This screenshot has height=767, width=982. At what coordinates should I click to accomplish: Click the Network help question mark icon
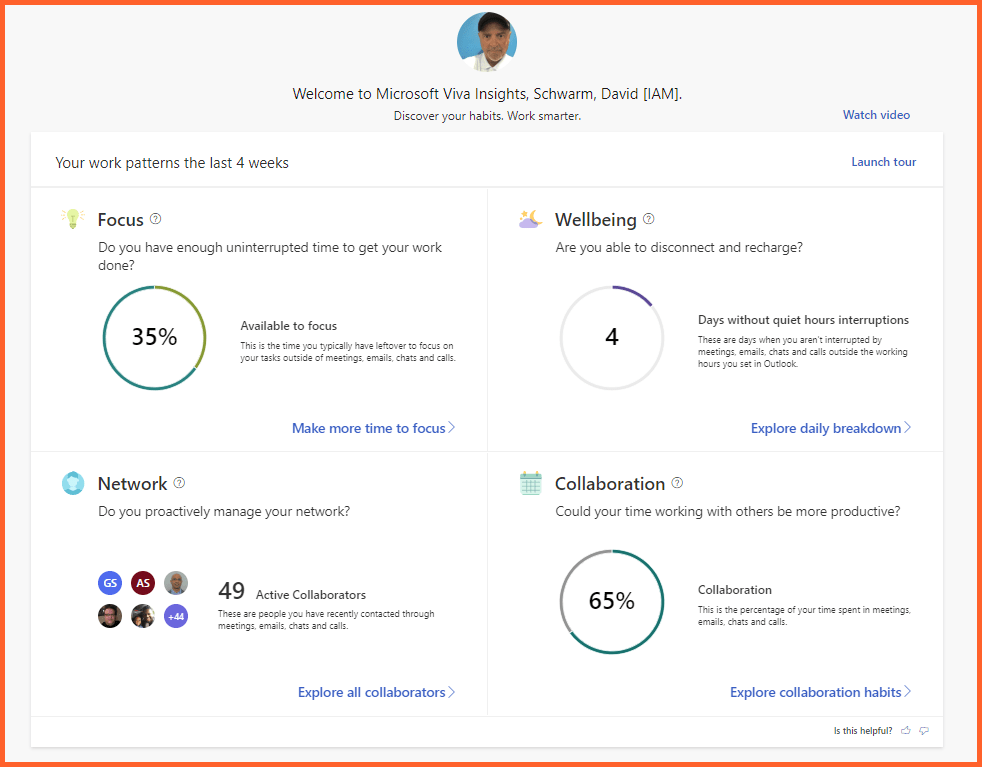(179, 483)
